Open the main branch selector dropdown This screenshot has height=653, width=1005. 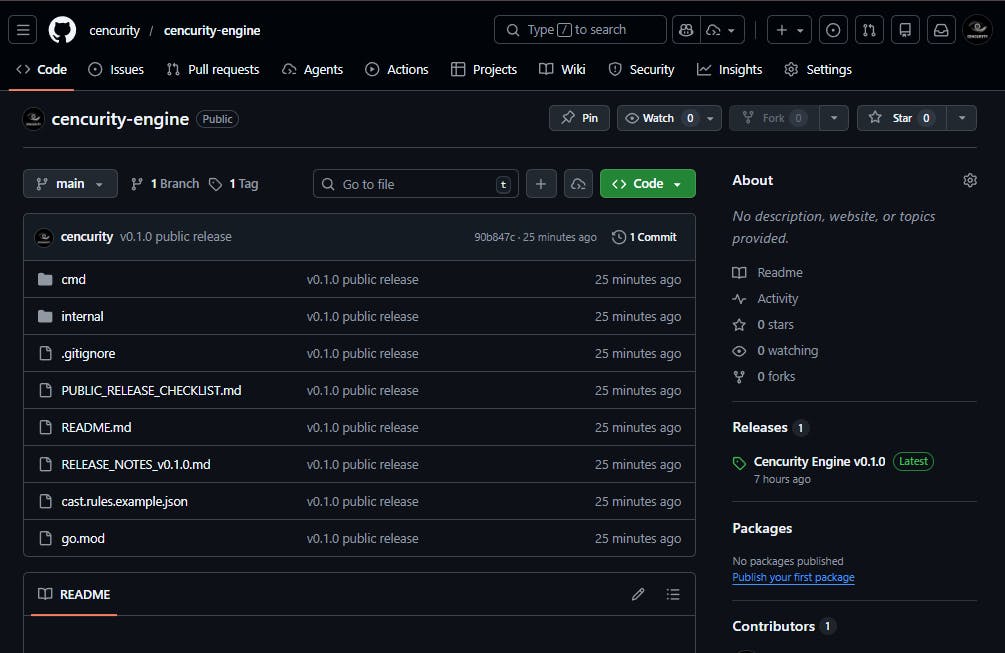click(71, 184)
